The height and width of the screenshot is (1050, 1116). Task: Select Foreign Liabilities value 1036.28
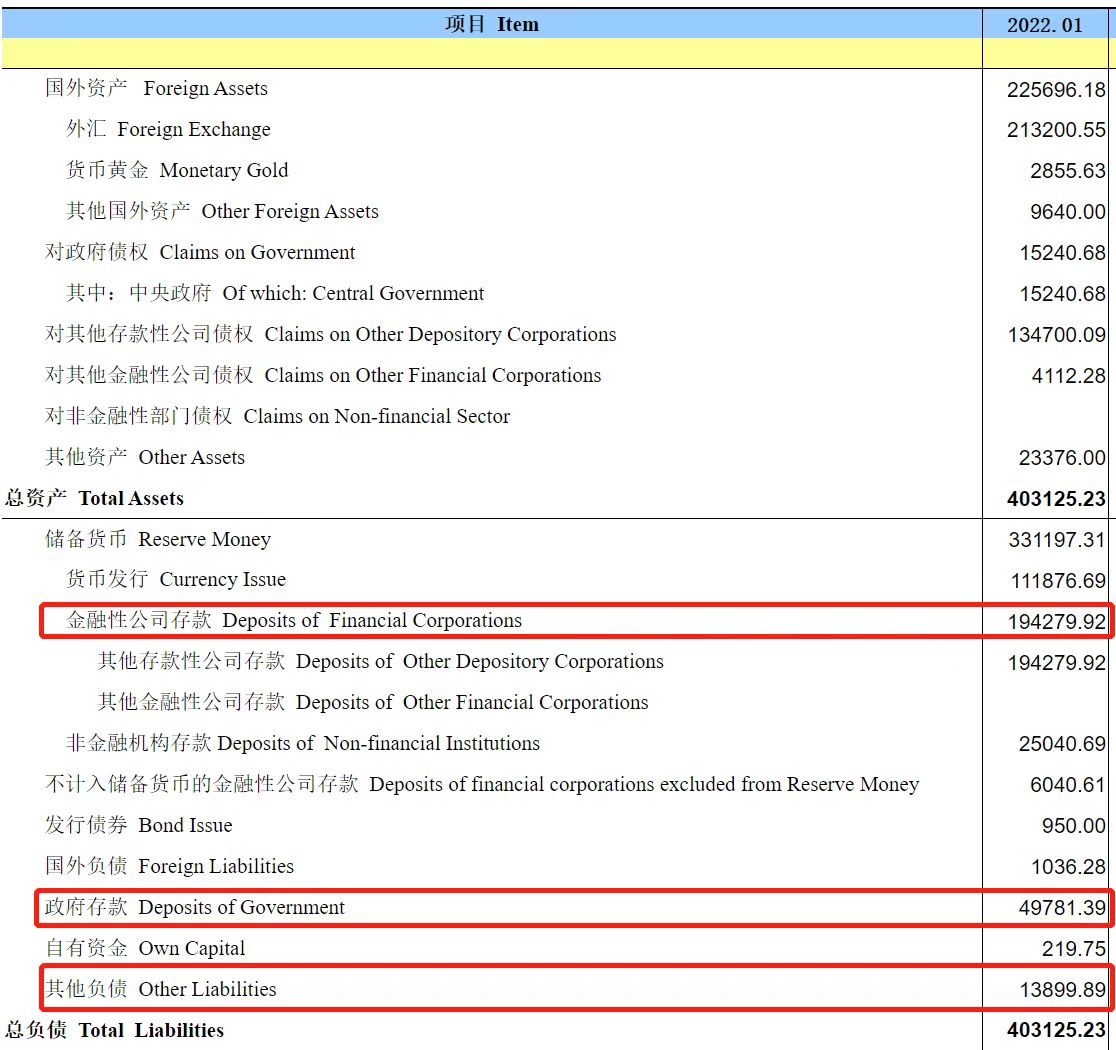pyautogui.click(x=1068, y=867)
